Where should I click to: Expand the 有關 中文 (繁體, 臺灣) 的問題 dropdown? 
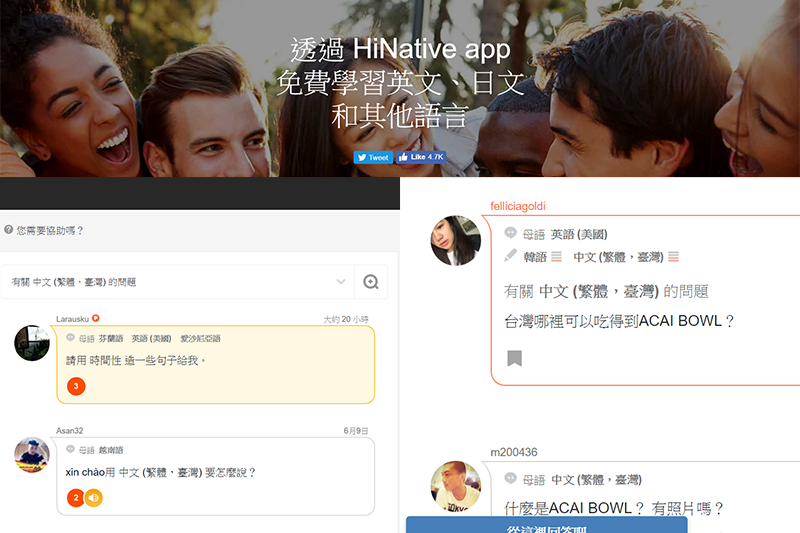[178, 282]
